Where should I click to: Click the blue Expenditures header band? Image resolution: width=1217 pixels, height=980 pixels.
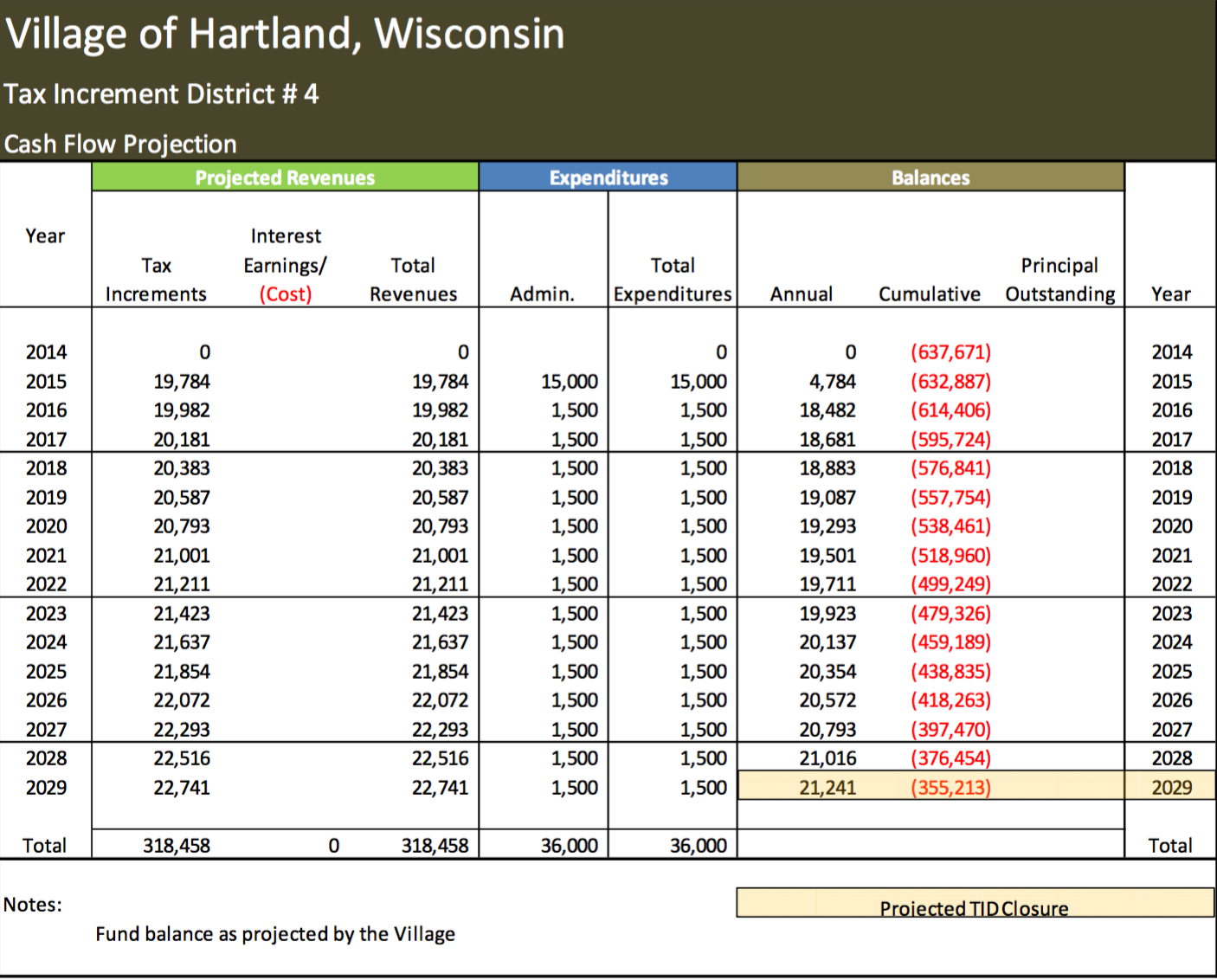608,177
